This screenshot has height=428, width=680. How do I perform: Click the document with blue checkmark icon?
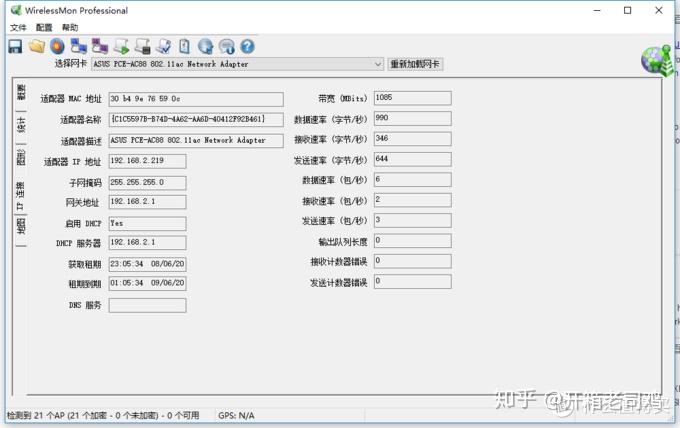(x=163, y=46)
